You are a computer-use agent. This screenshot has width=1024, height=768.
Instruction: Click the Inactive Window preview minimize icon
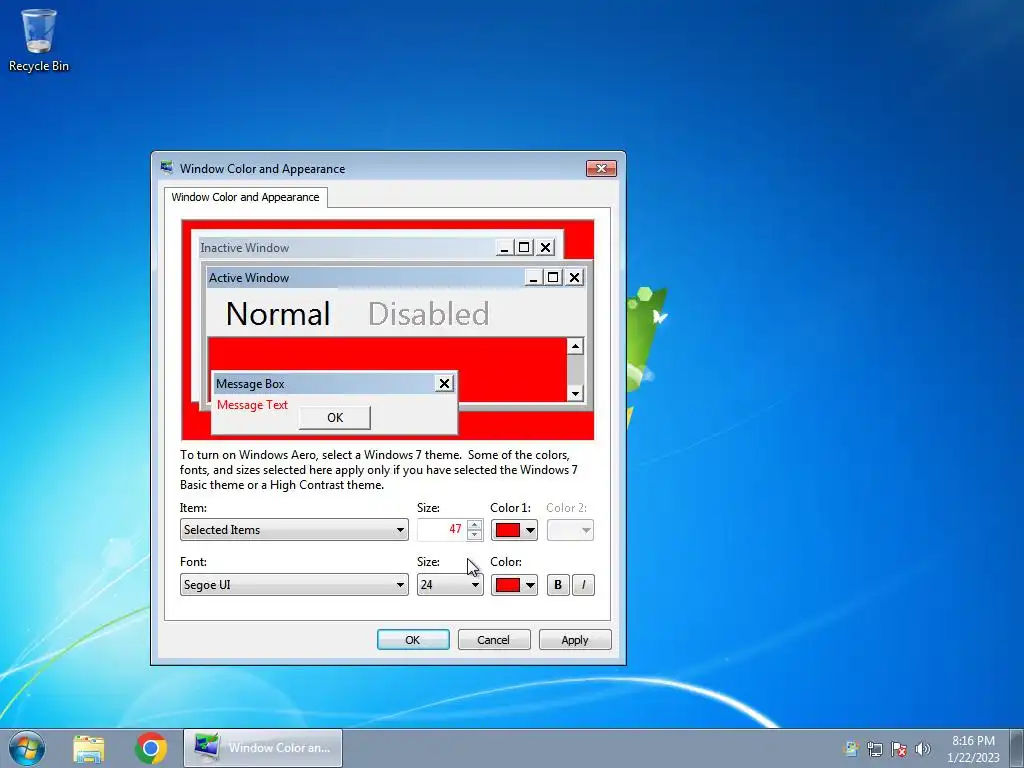pyautogui.click(x=504, y=248)
